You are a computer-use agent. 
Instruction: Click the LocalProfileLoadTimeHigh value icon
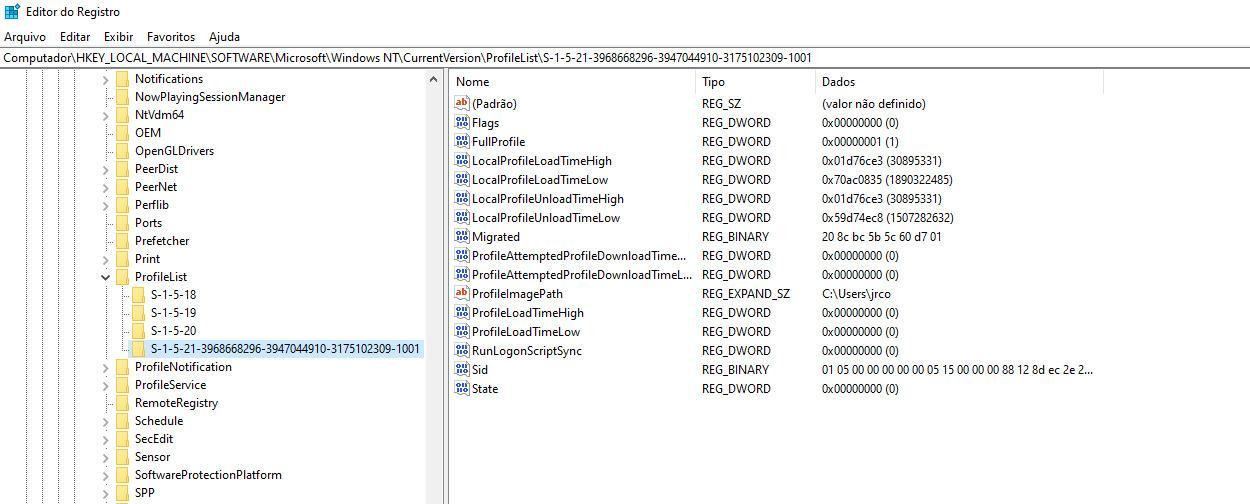point(462,160)
